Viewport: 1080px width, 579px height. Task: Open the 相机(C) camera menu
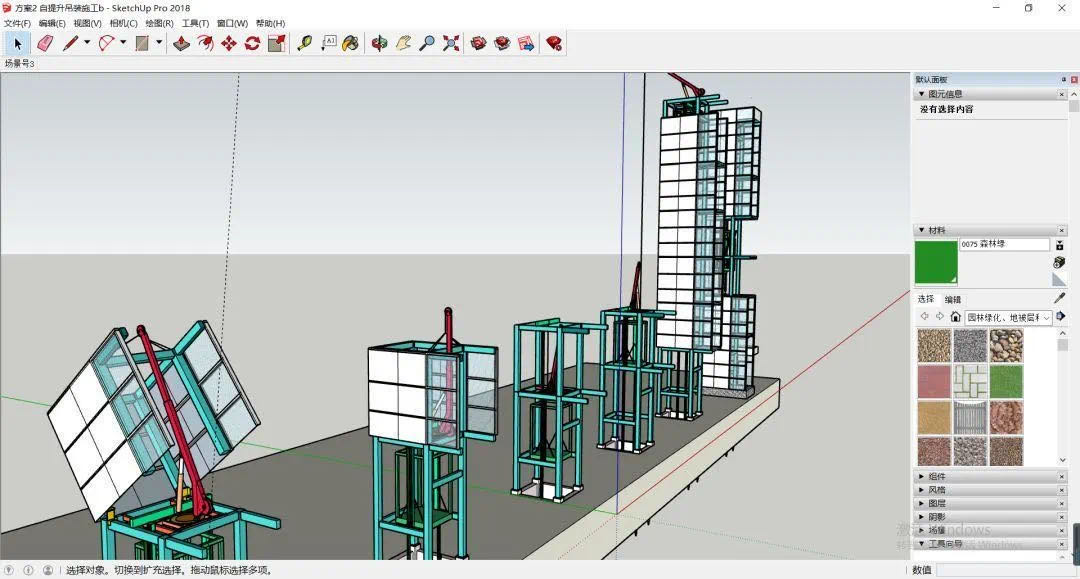click(123, 23)
